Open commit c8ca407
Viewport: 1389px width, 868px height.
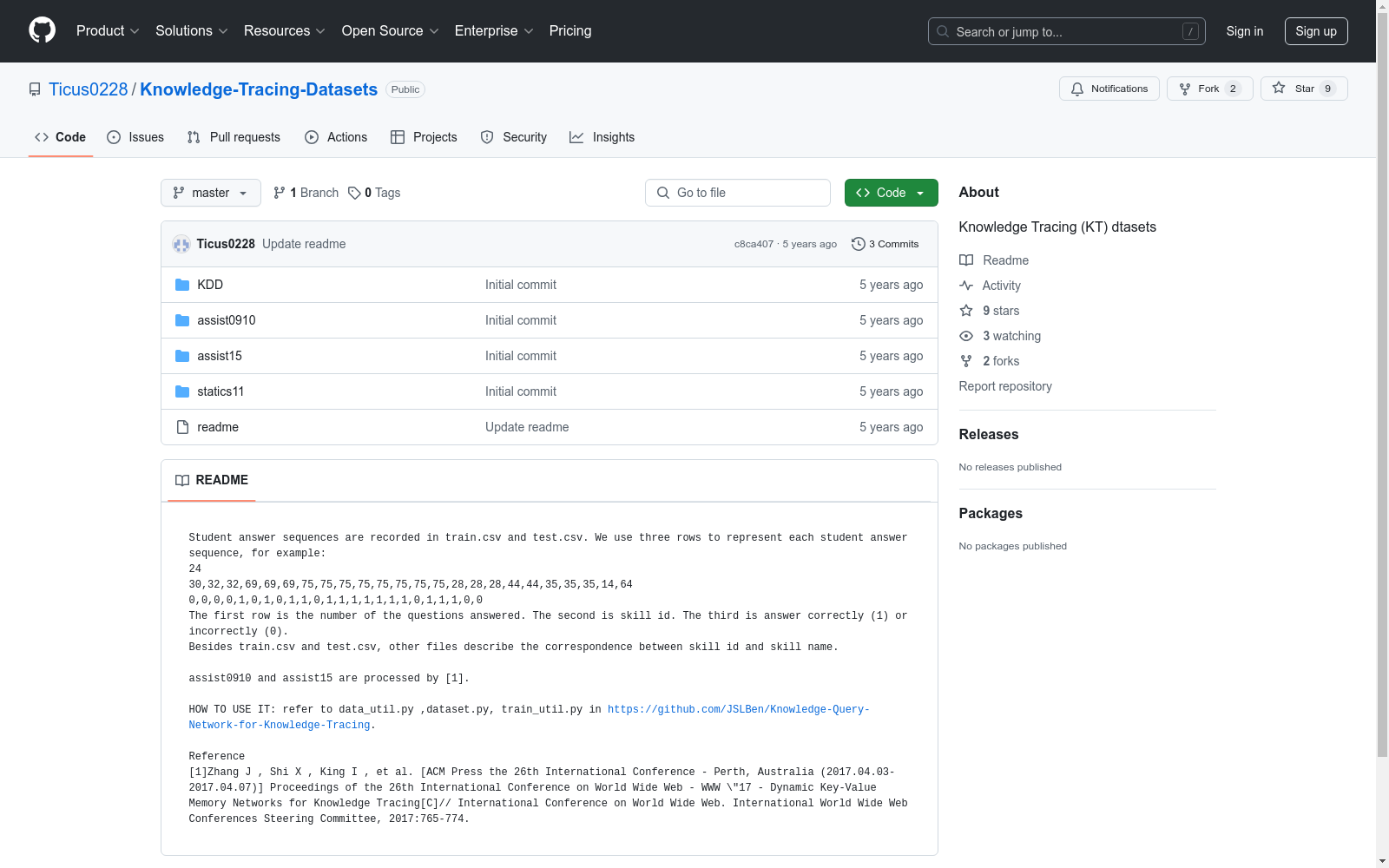pyautogui.click(x=754, y=244)
